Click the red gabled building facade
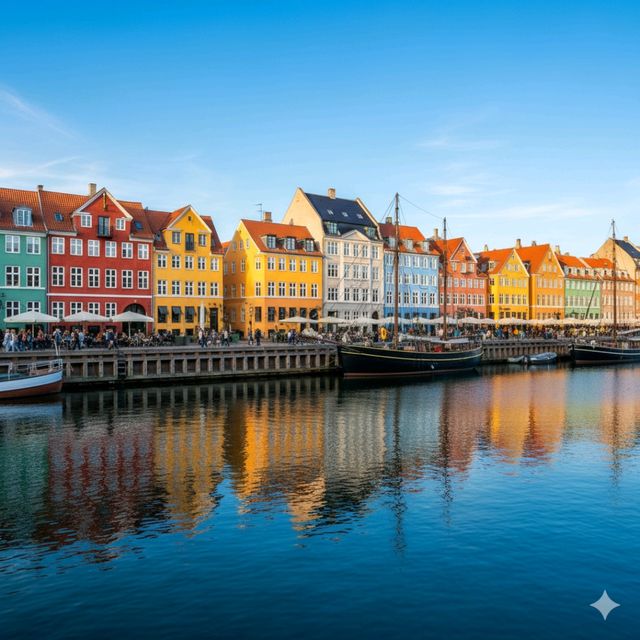The height and width of the screenshot is (640, 640). [x=100, y=260]
